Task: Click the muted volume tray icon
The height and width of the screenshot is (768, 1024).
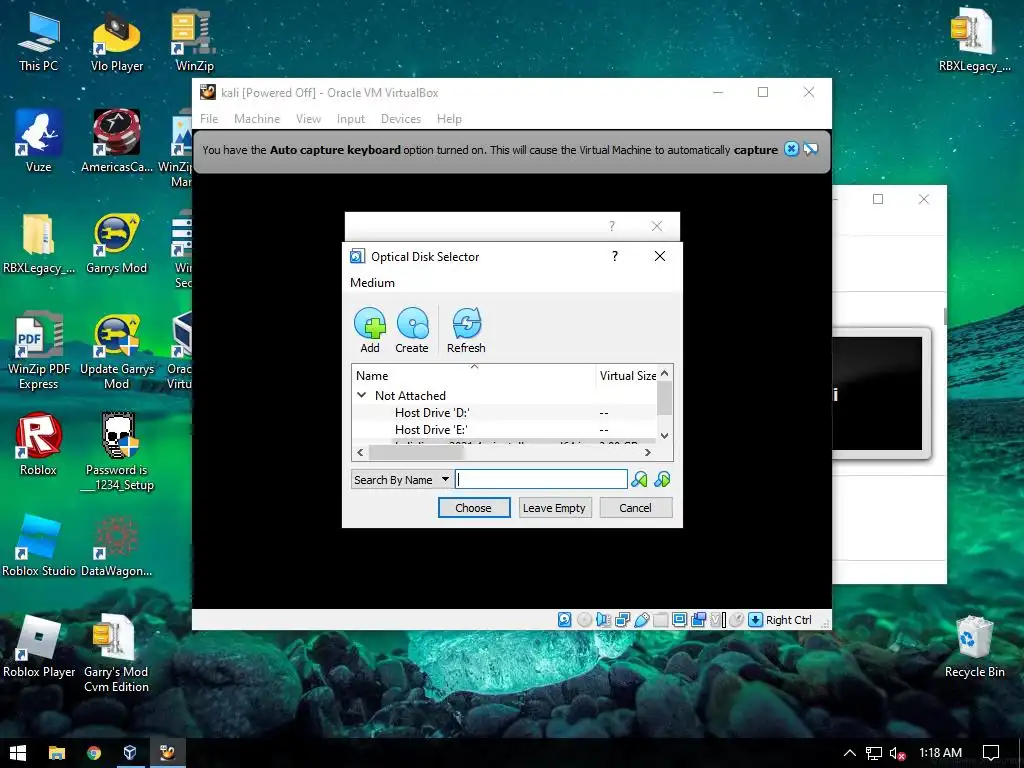Action: point(897,754)
